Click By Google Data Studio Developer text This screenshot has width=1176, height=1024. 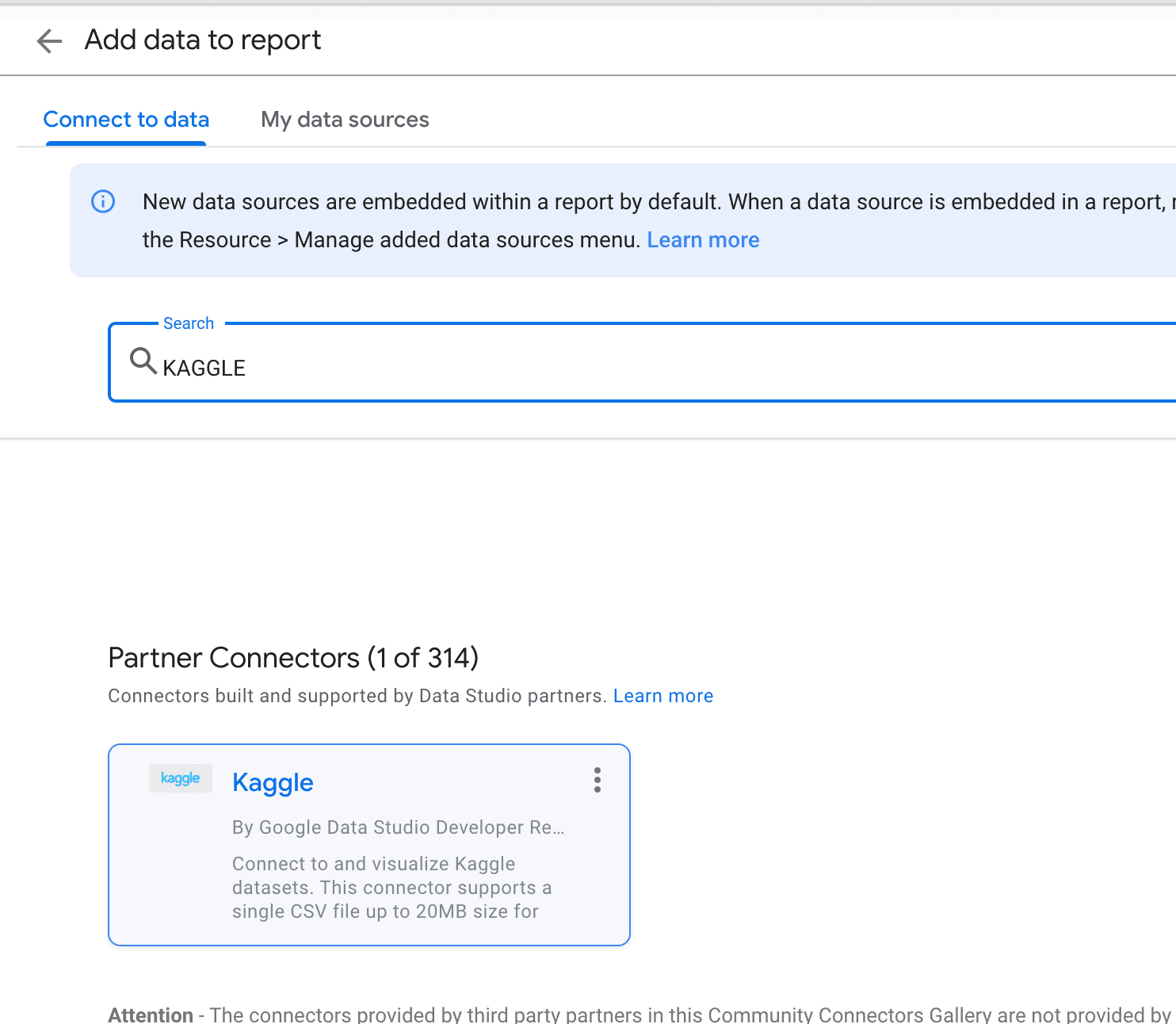(399, 827)
